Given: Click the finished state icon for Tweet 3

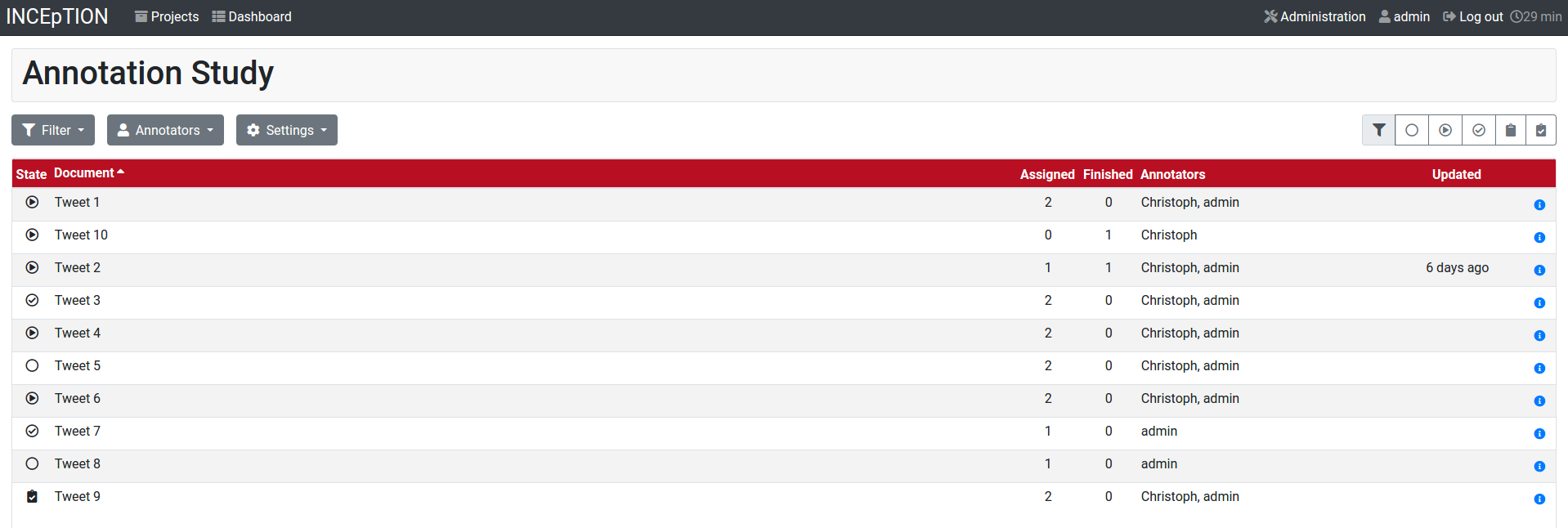Looking at the screenshot, I should coord(32,301).
